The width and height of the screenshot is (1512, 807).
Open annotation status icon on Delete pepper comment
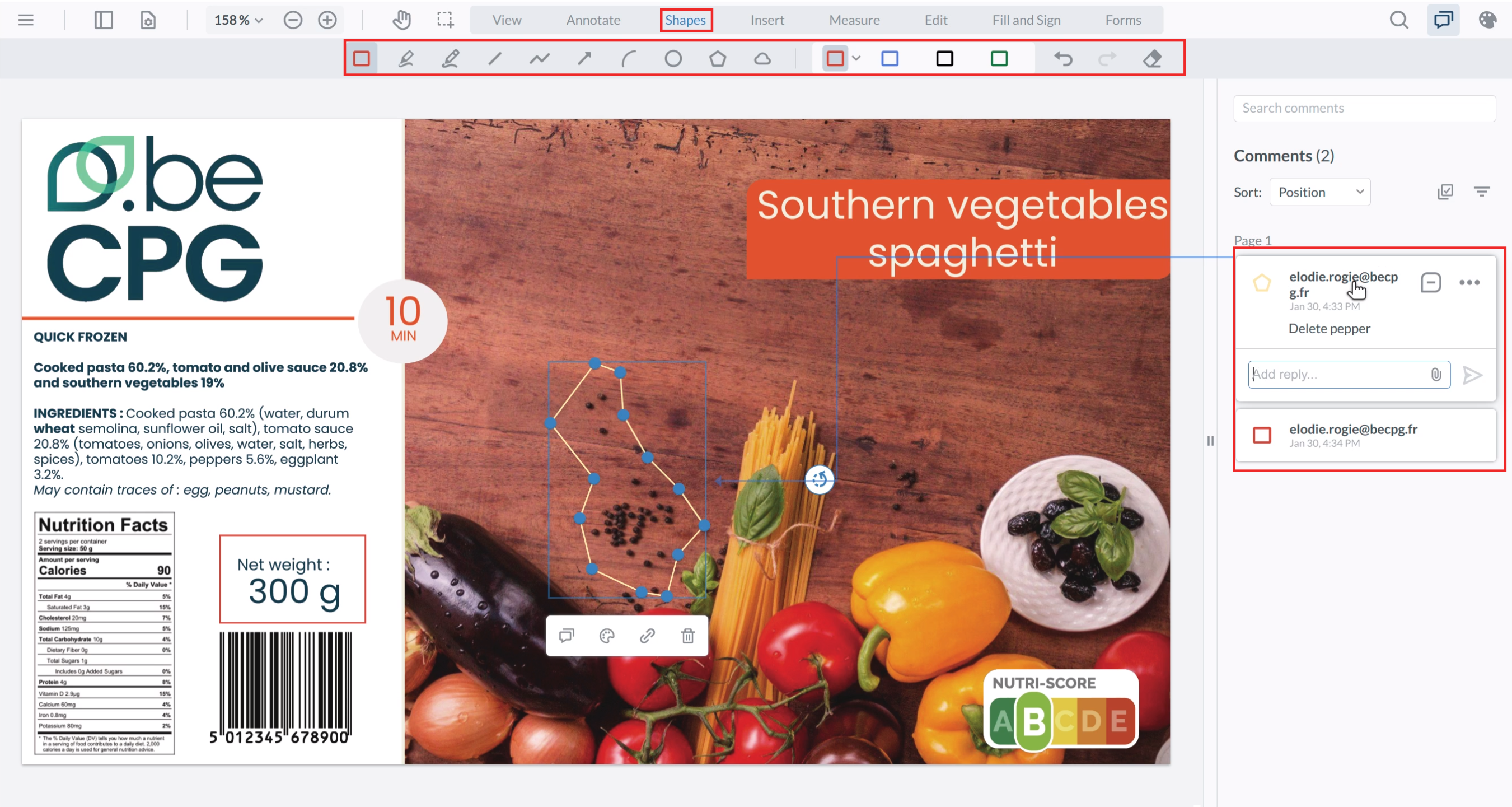click(x=1430, y=282)
